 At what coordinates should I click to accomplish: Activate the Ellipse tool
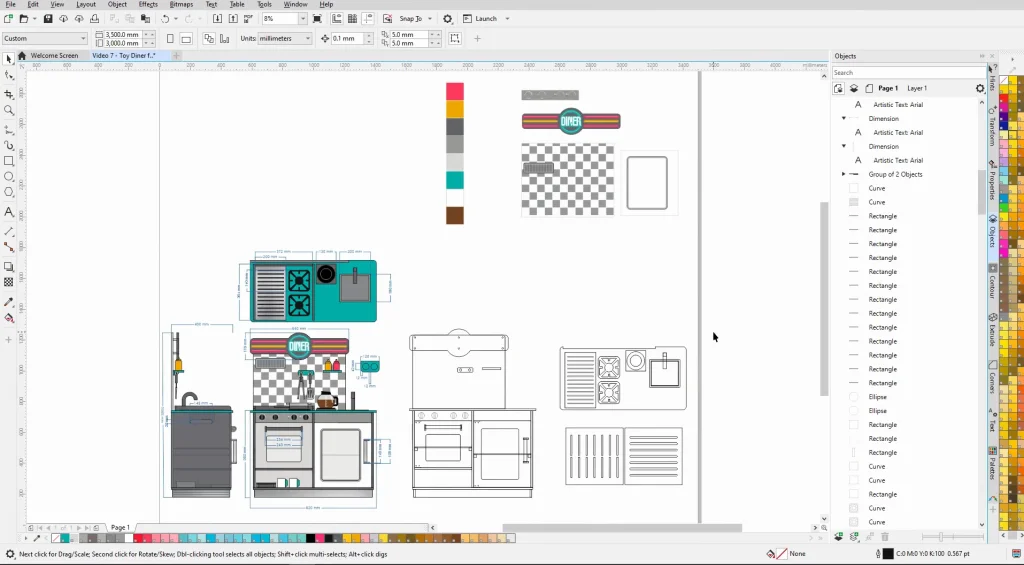pyautogui.click(x=9, y=177)
